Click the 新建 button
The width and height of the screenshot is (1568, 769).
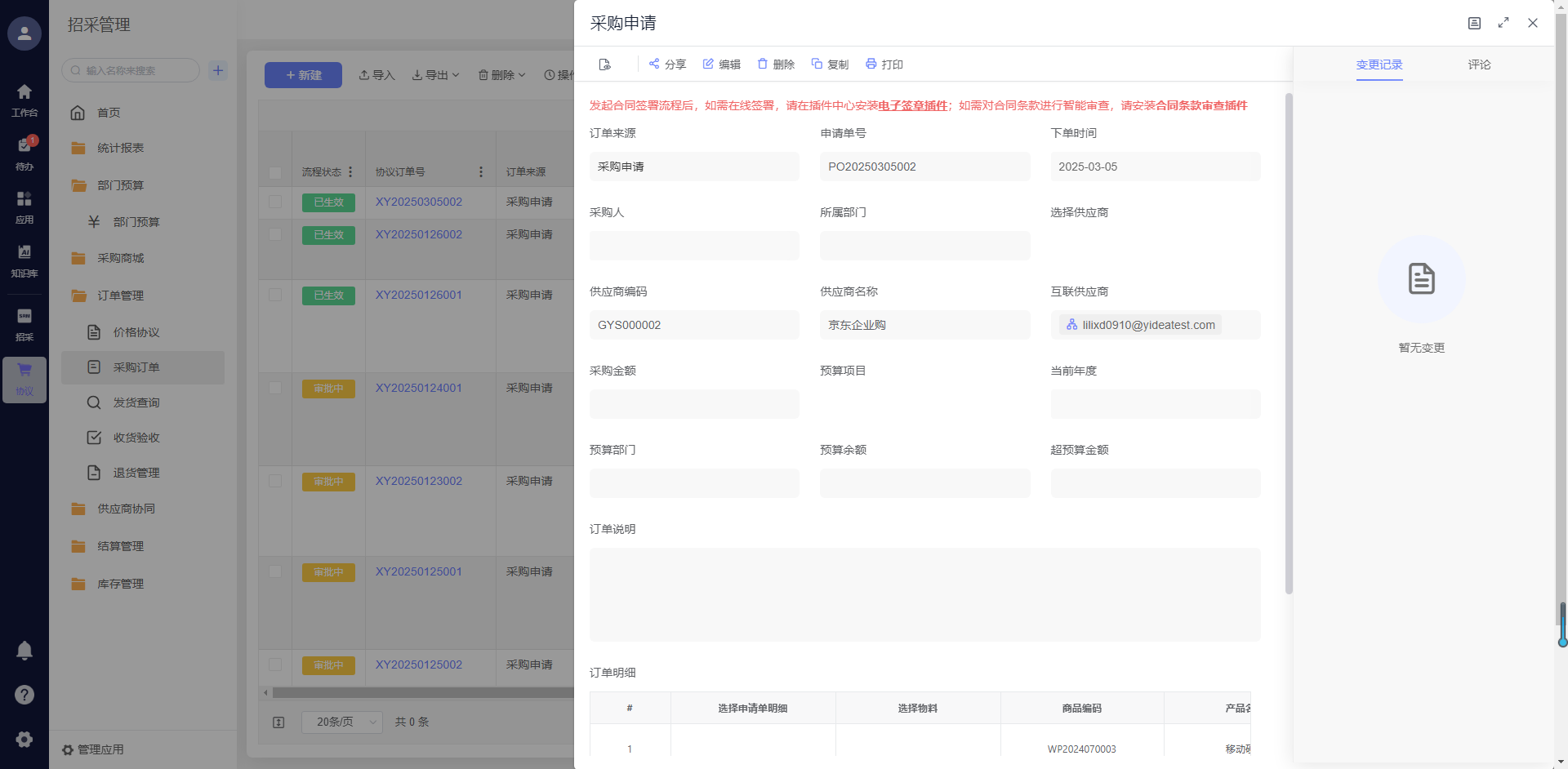[x=303, y=75]
